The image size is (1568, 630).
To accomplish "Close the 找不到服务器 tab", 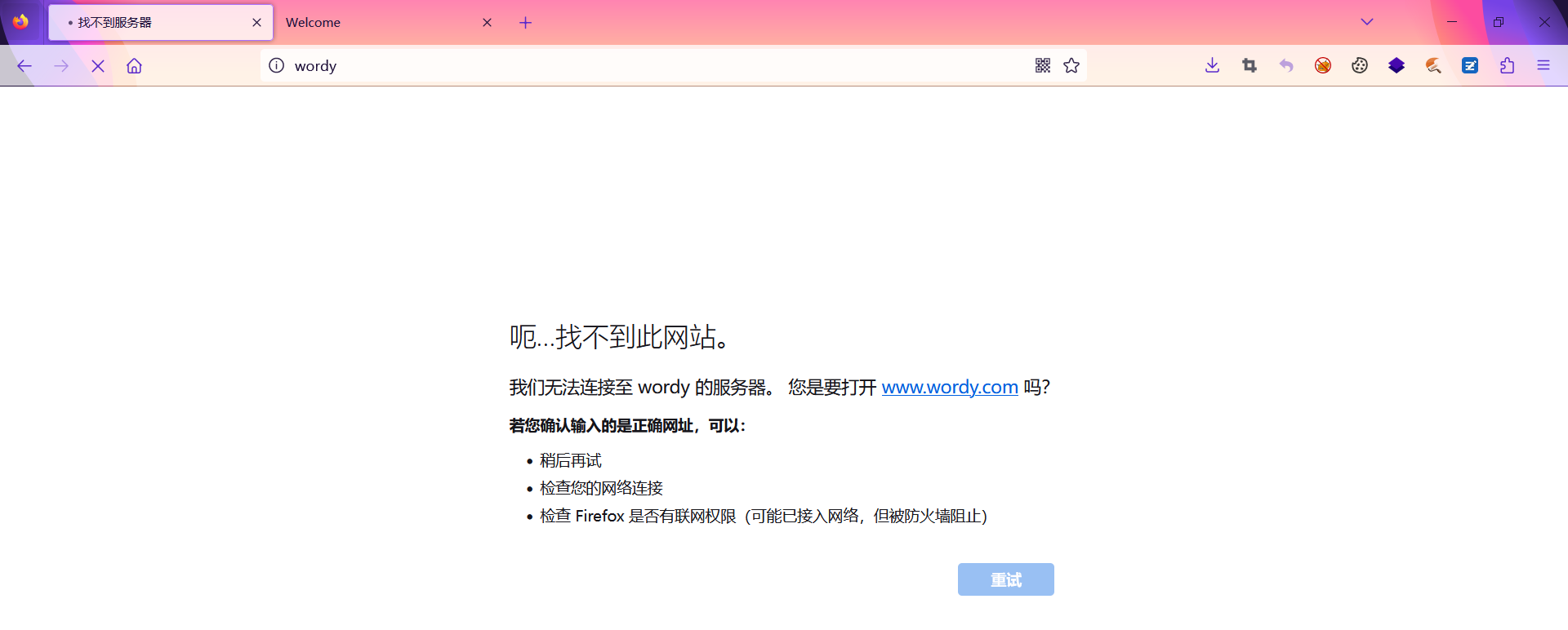I will (x=256, y=22).
